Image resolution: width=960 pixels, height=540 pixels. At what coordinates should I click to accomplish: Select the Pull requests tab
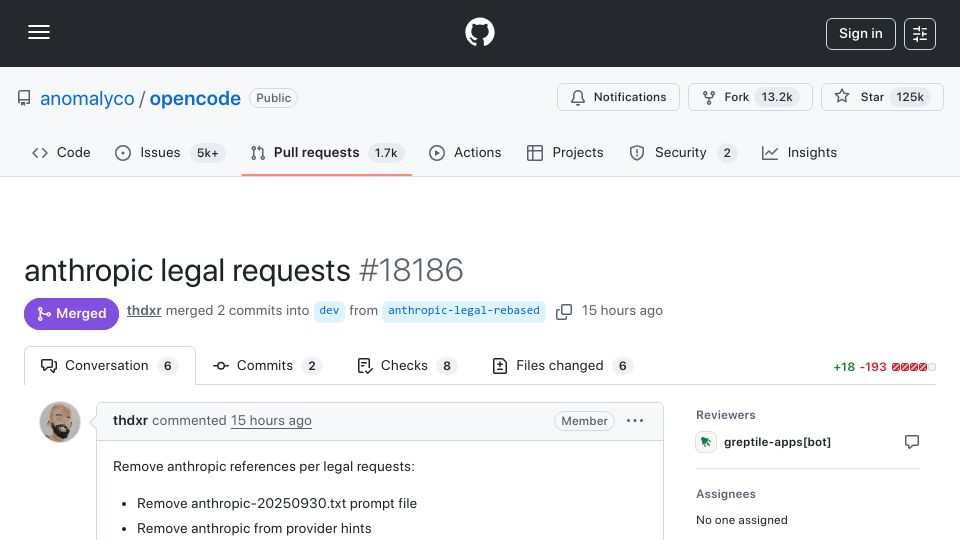click(326, 152)
